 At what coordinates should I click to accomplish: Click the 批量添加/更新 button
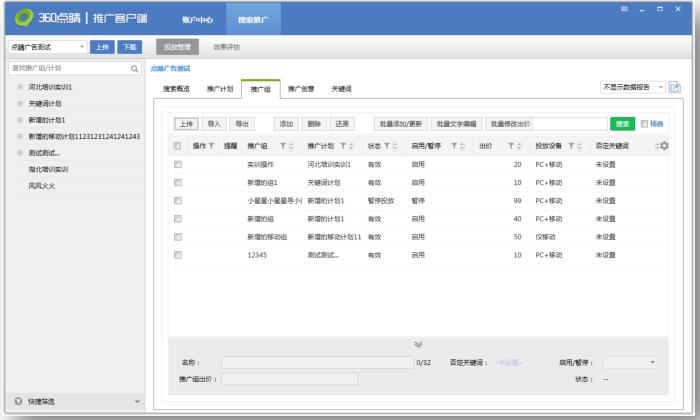400,124
